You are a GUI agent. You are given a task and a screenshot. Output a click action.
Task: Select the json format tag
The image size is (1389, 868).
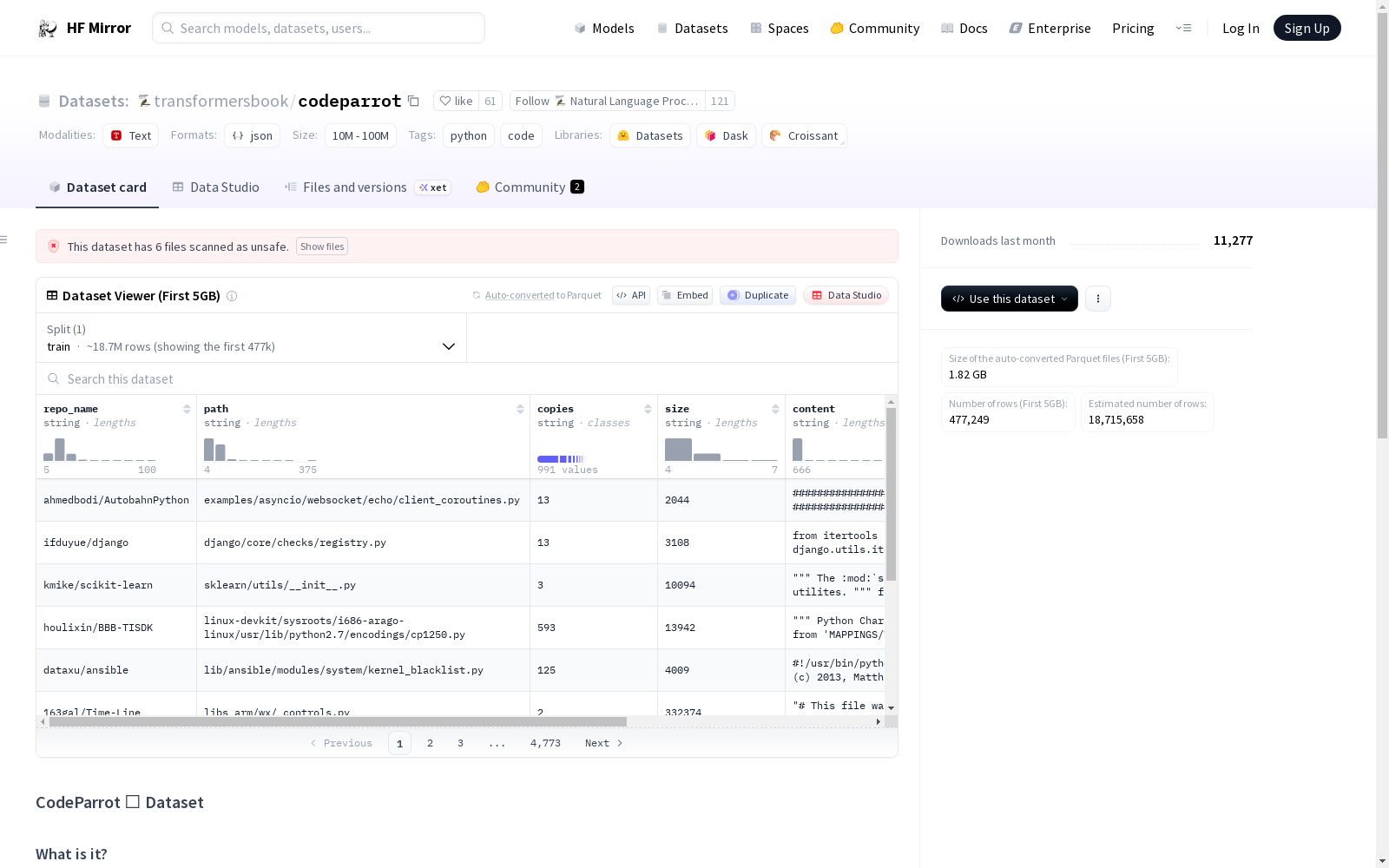coord(252,135)
